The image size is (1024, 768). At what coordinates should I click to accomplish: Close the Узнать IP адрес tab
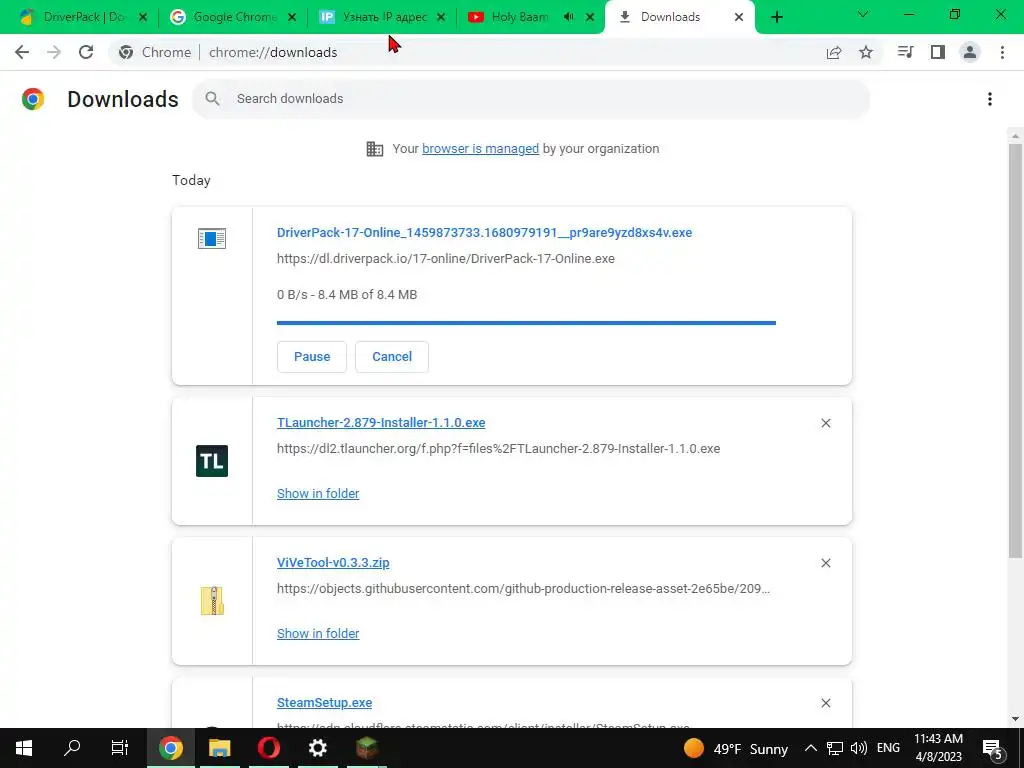[x=441, y=17]
